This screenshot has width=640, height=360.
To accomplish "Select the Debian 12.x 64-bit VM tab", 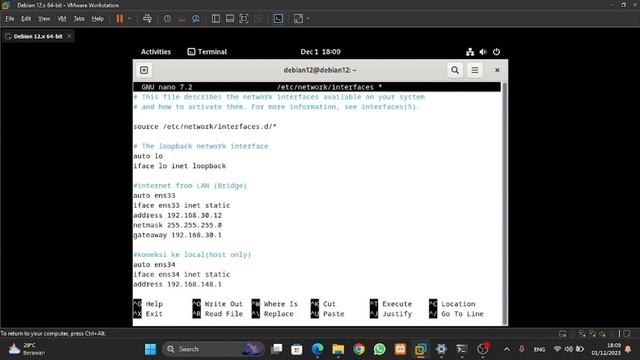I will coord(38,36).
